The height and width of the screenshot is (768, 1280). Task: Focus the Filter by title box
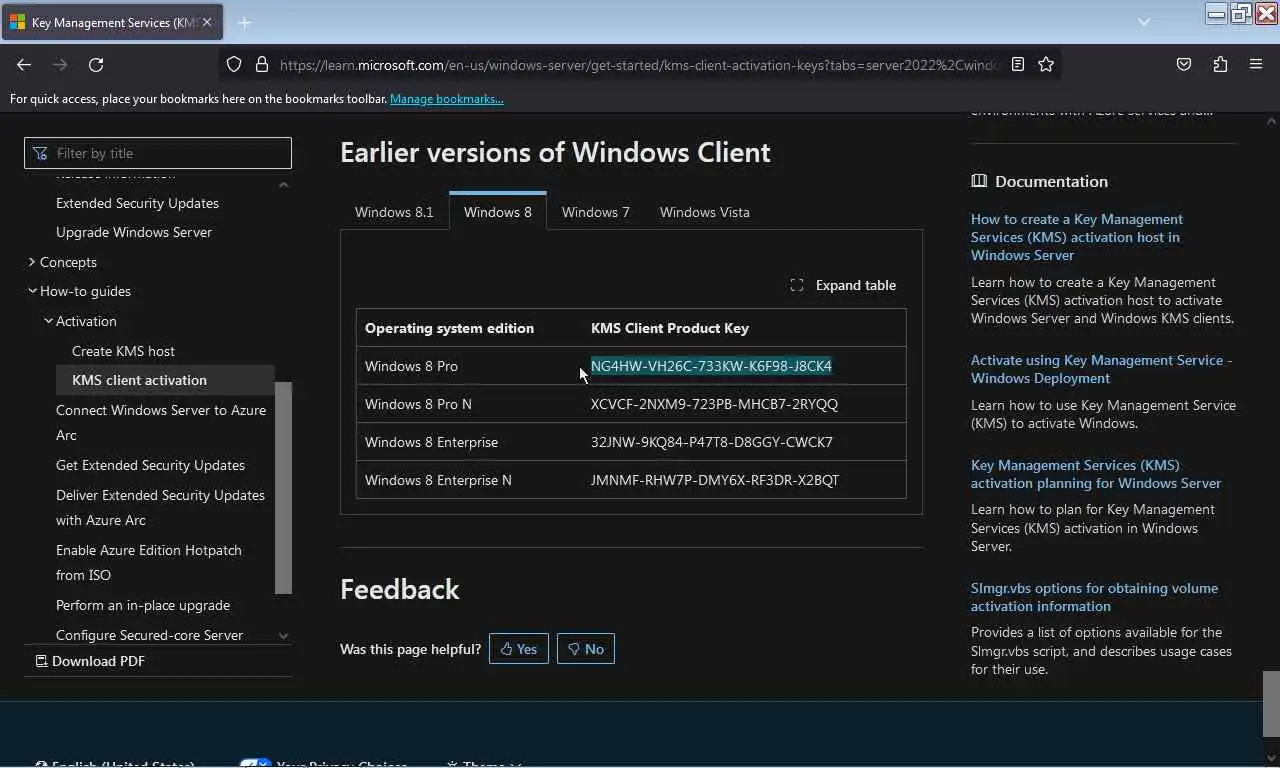158,153
